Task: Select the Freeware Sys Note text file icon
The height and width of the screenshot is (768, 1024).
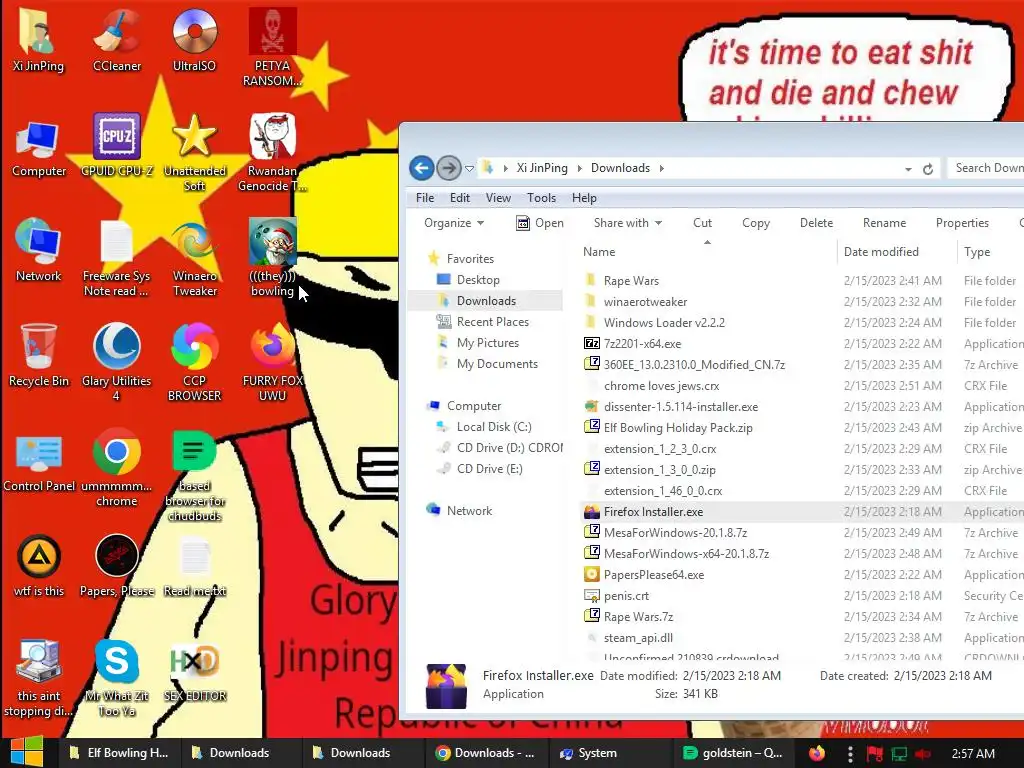Action: click(x=116, y=259)
